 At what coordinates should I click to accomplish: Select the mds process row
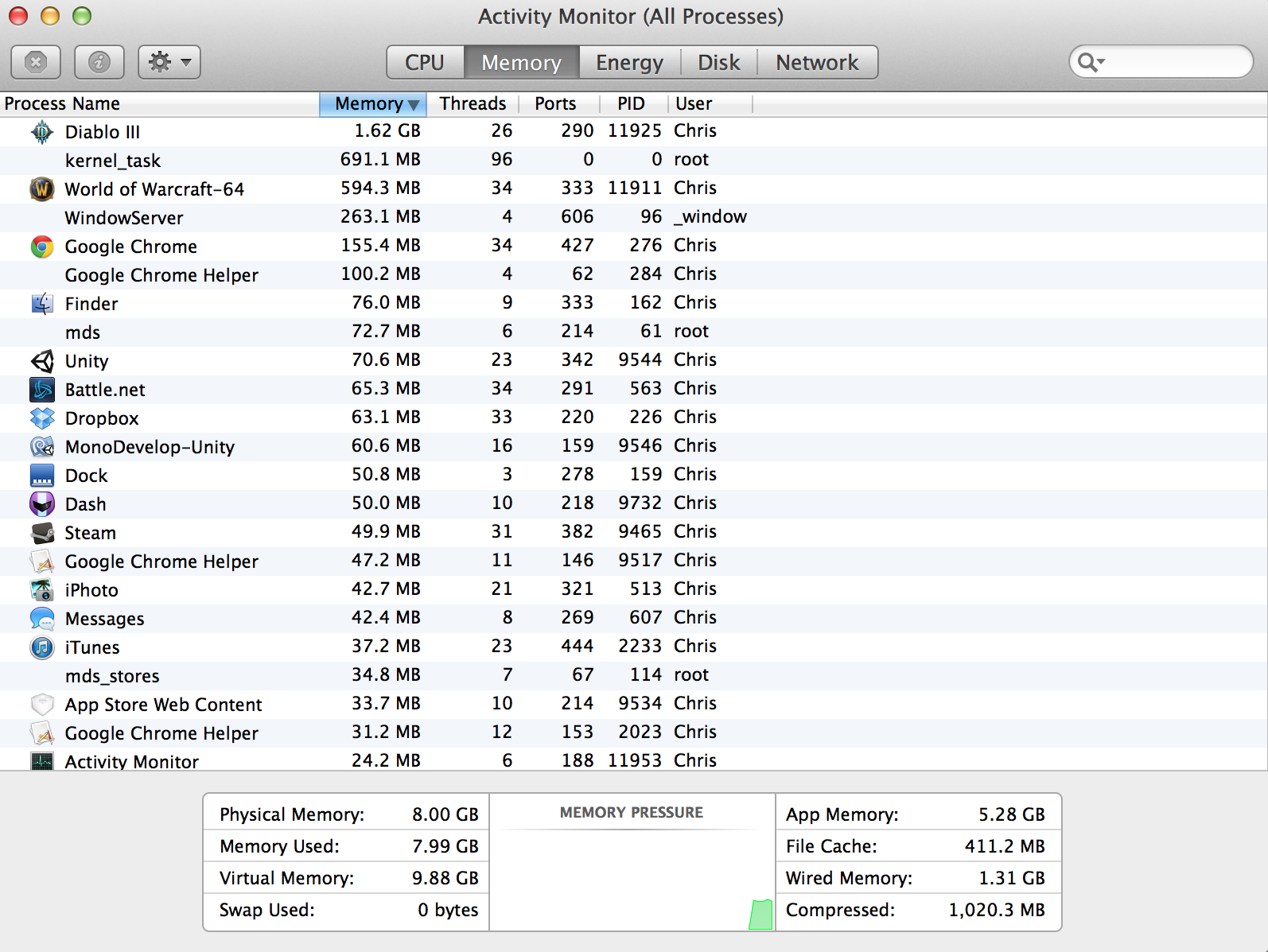tap(633, 332)
